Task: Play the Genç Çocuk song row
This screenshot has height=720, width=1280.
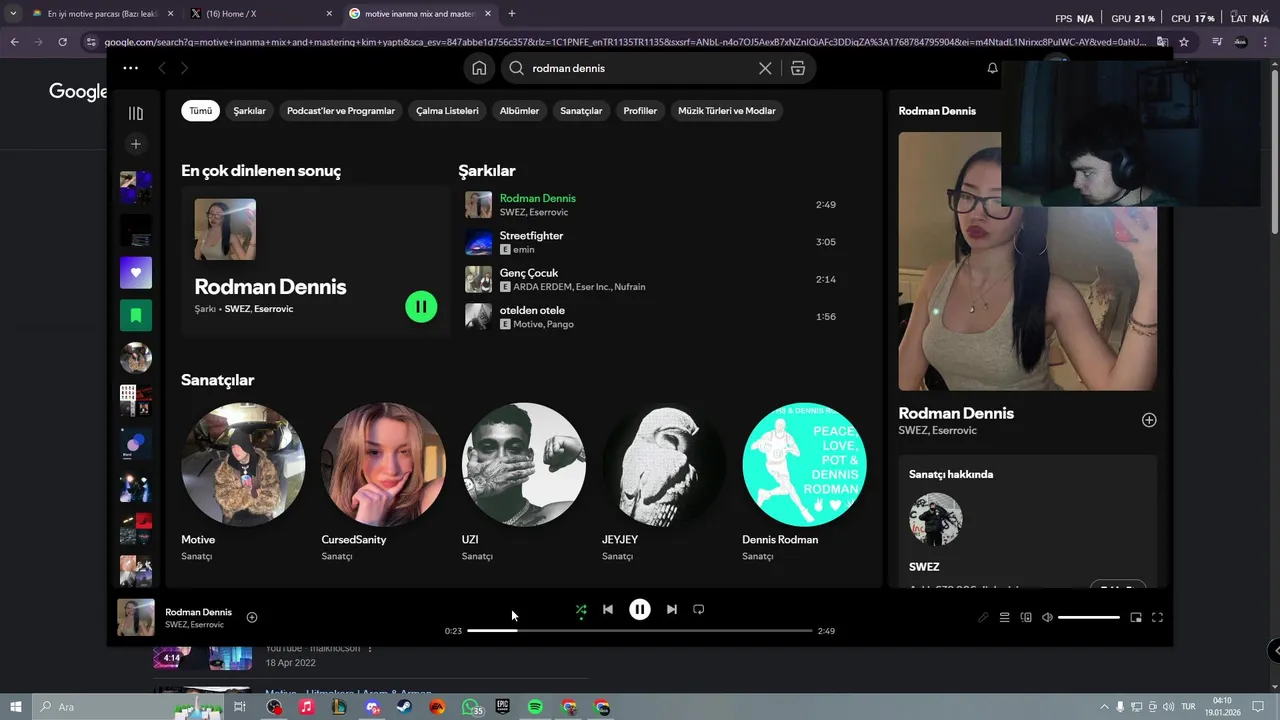Action: [x=650, y=279]
